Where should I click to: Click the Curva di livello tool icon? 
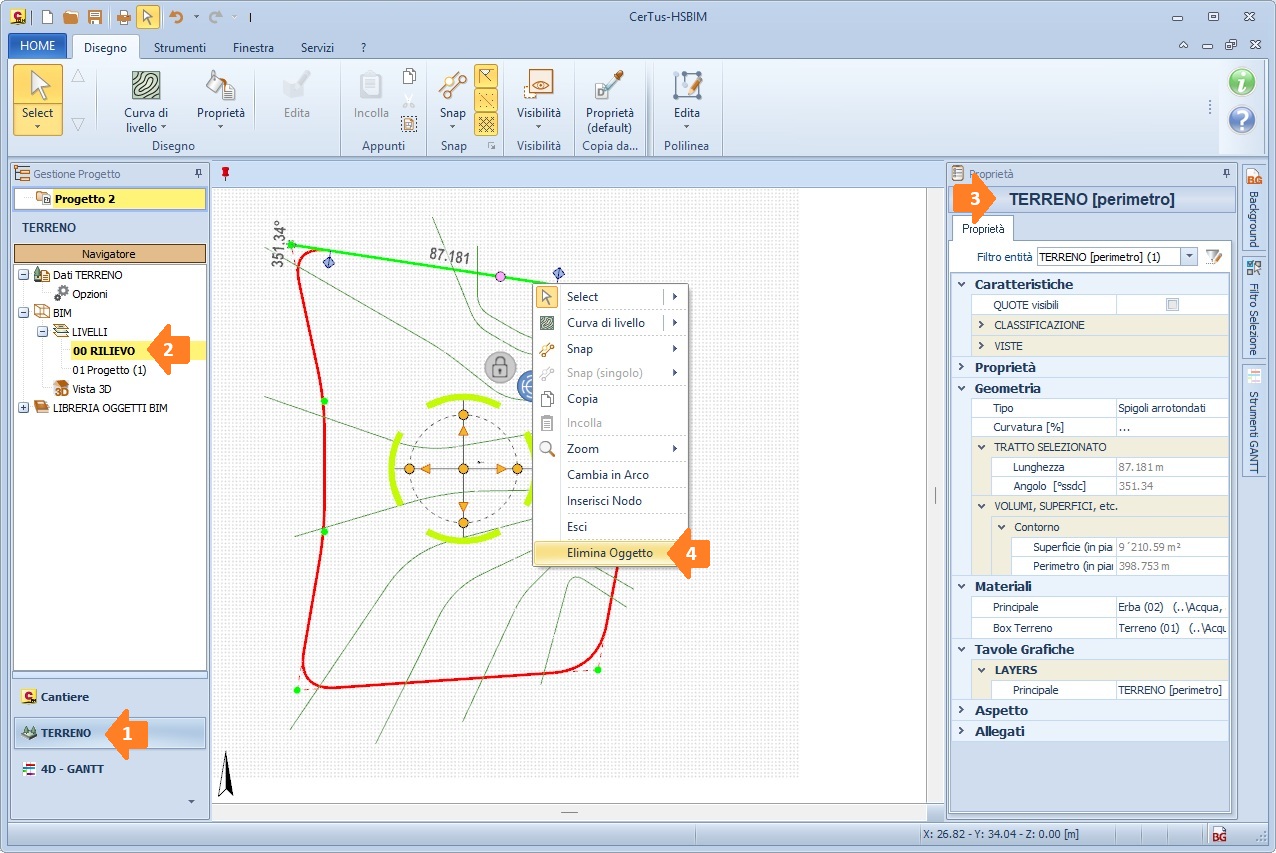(x=146, y=85)
